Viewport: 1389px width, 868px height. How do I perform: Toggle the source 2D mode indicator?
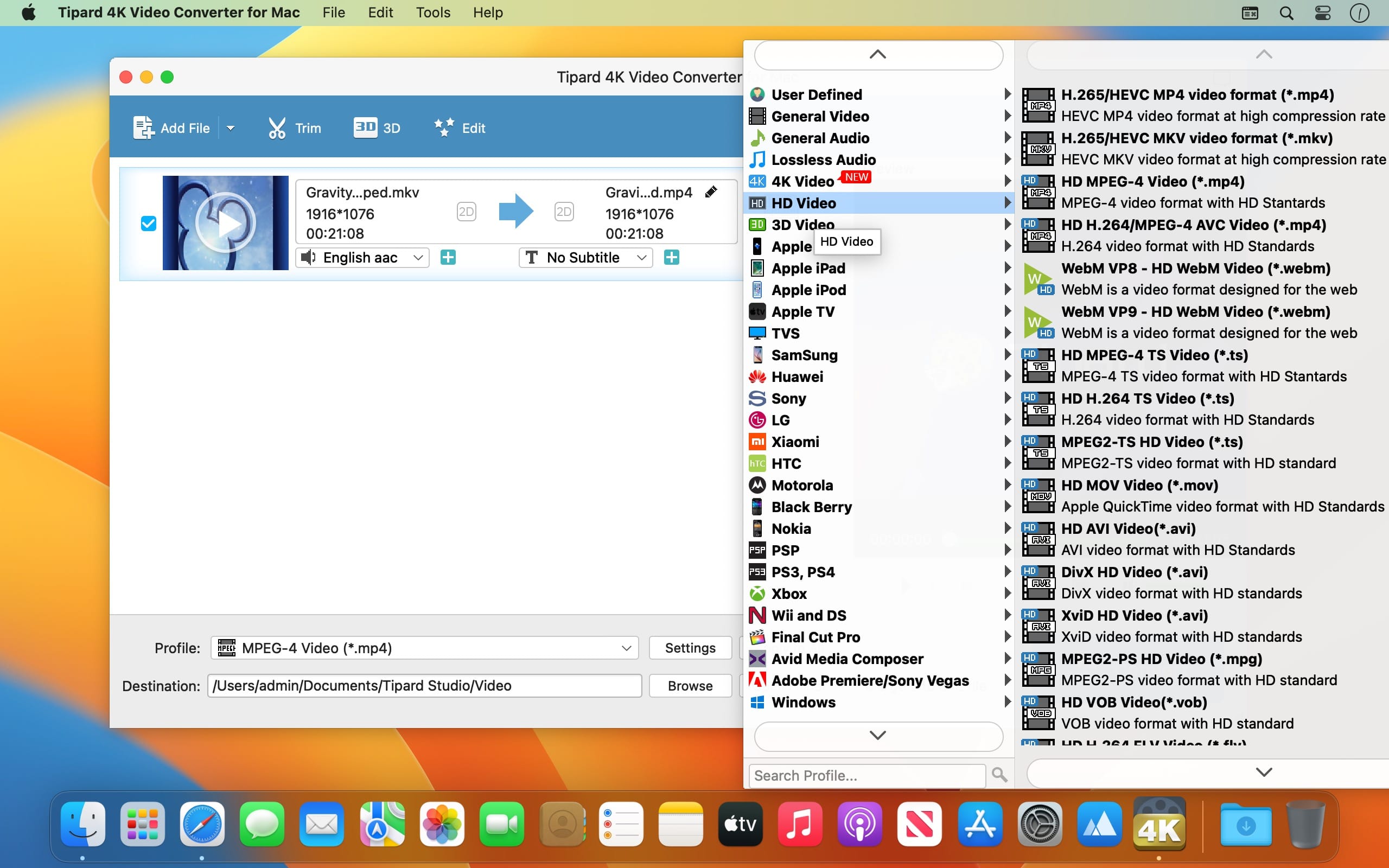tap(466, 212)
